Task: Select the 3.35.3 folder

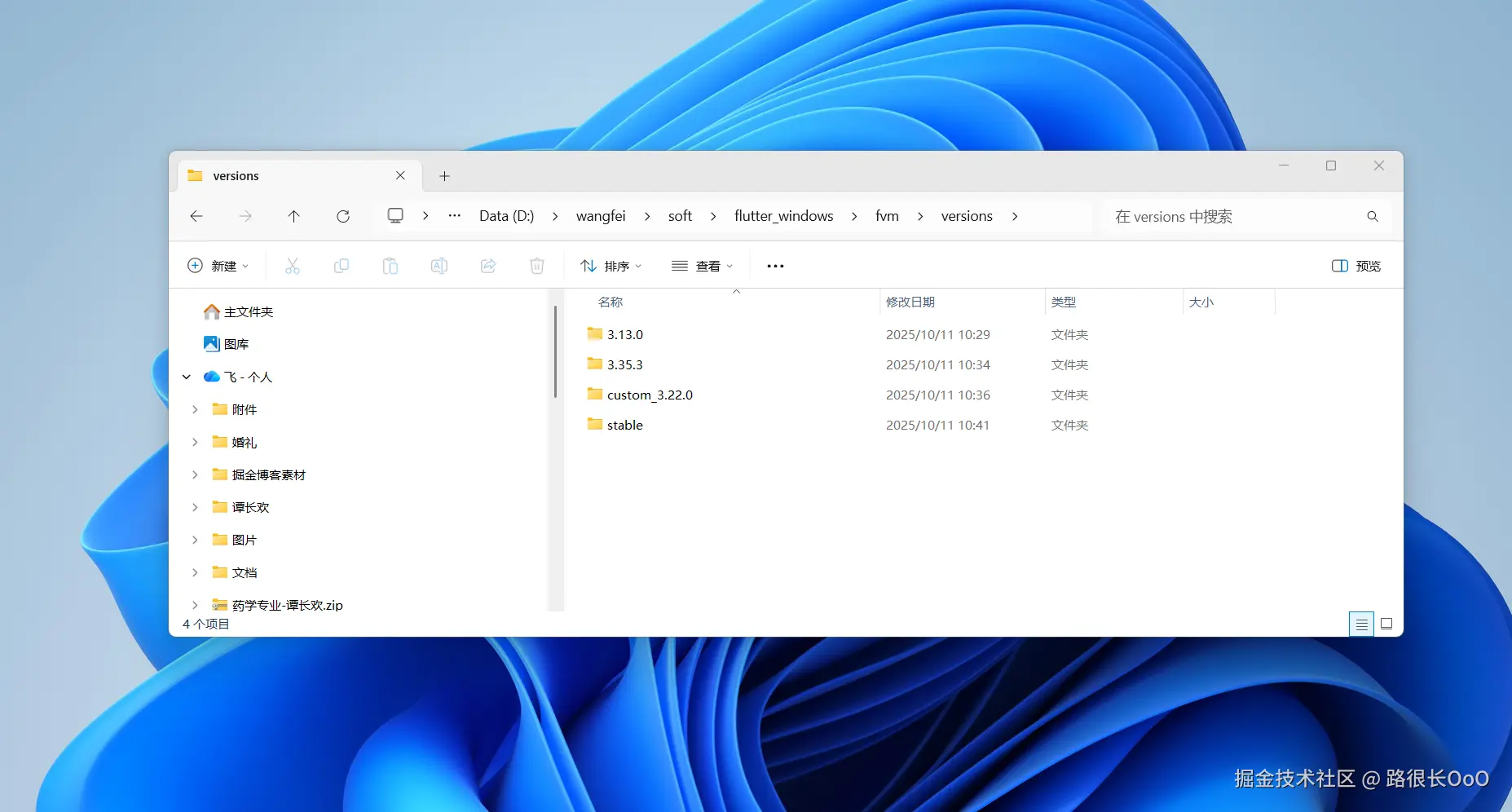Action: click(x=624, y=364)
